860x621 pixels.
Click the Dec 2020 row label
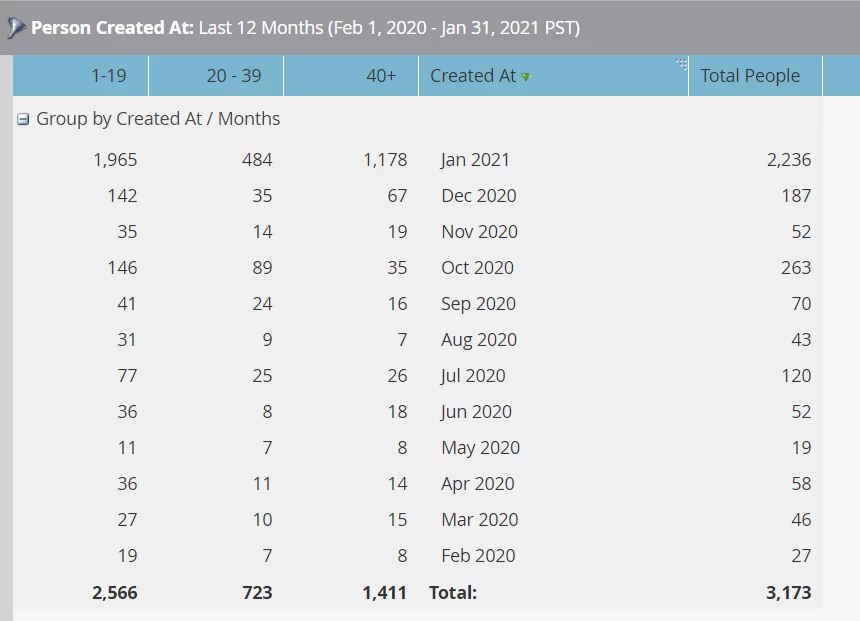pos(479,196)
